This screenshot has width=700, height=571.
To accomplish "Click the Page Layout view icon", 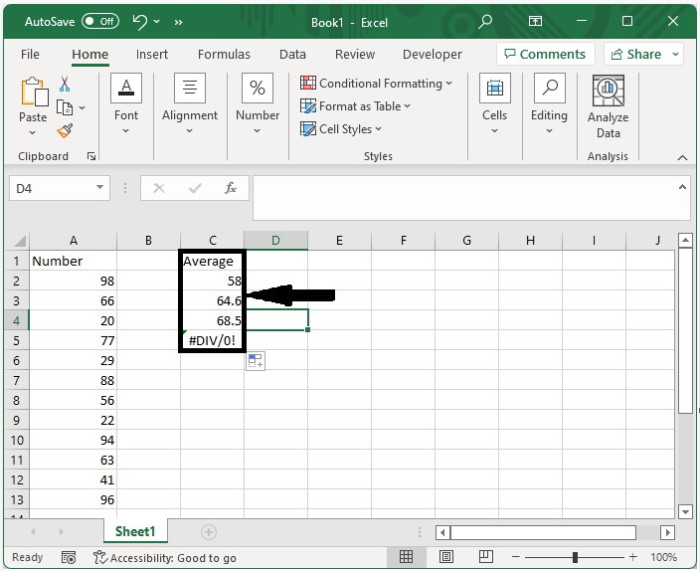I will 446,556.
